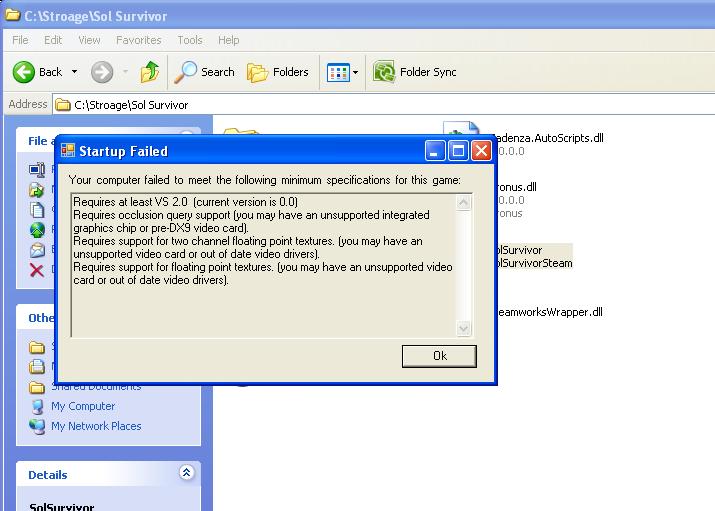Click the Forward arrow icon
The image size is (715, 511).
(102, 72)
